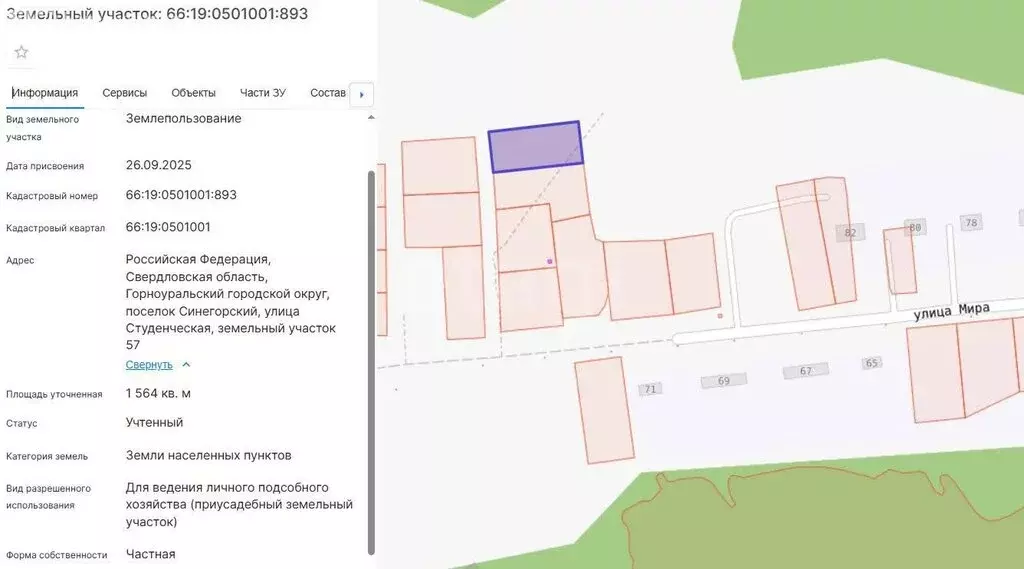
Task: Open the Части ЗУ tab
Action: click(262, 93)
